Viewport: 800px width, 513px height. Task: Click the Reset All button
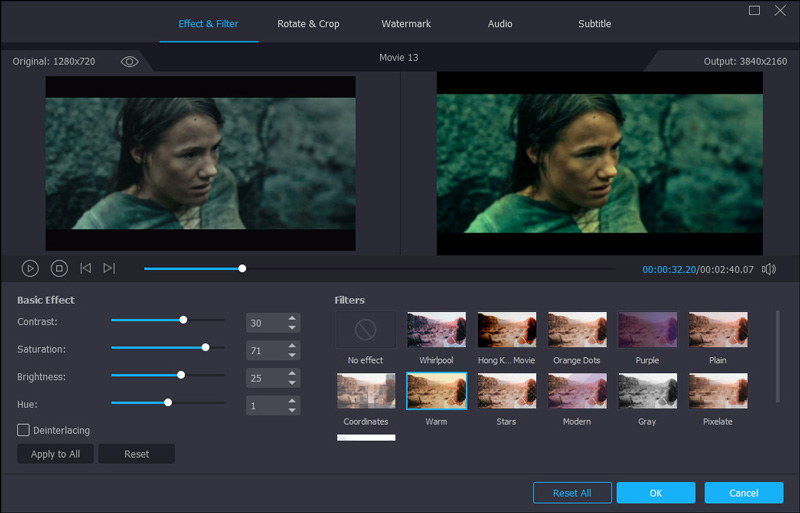(x=572, y=493)
